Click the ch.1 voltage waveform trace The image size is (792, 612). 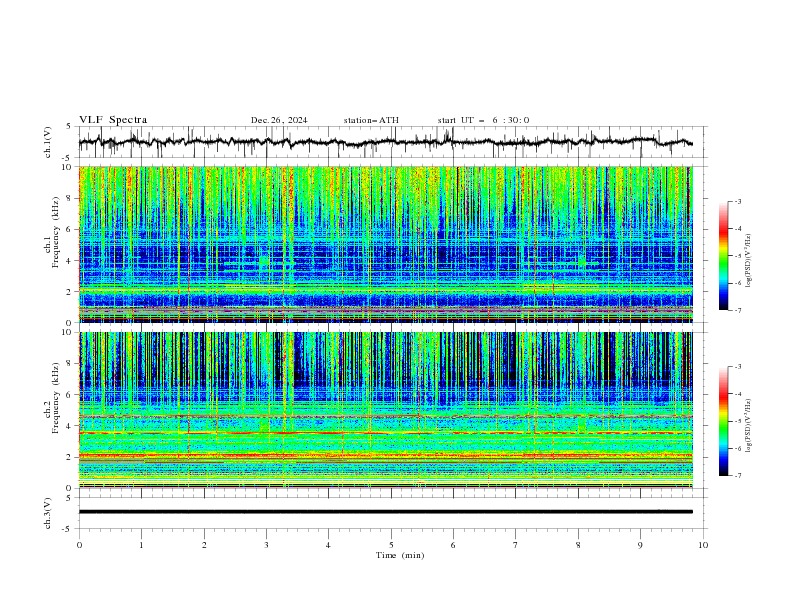(x=386, y=142)
